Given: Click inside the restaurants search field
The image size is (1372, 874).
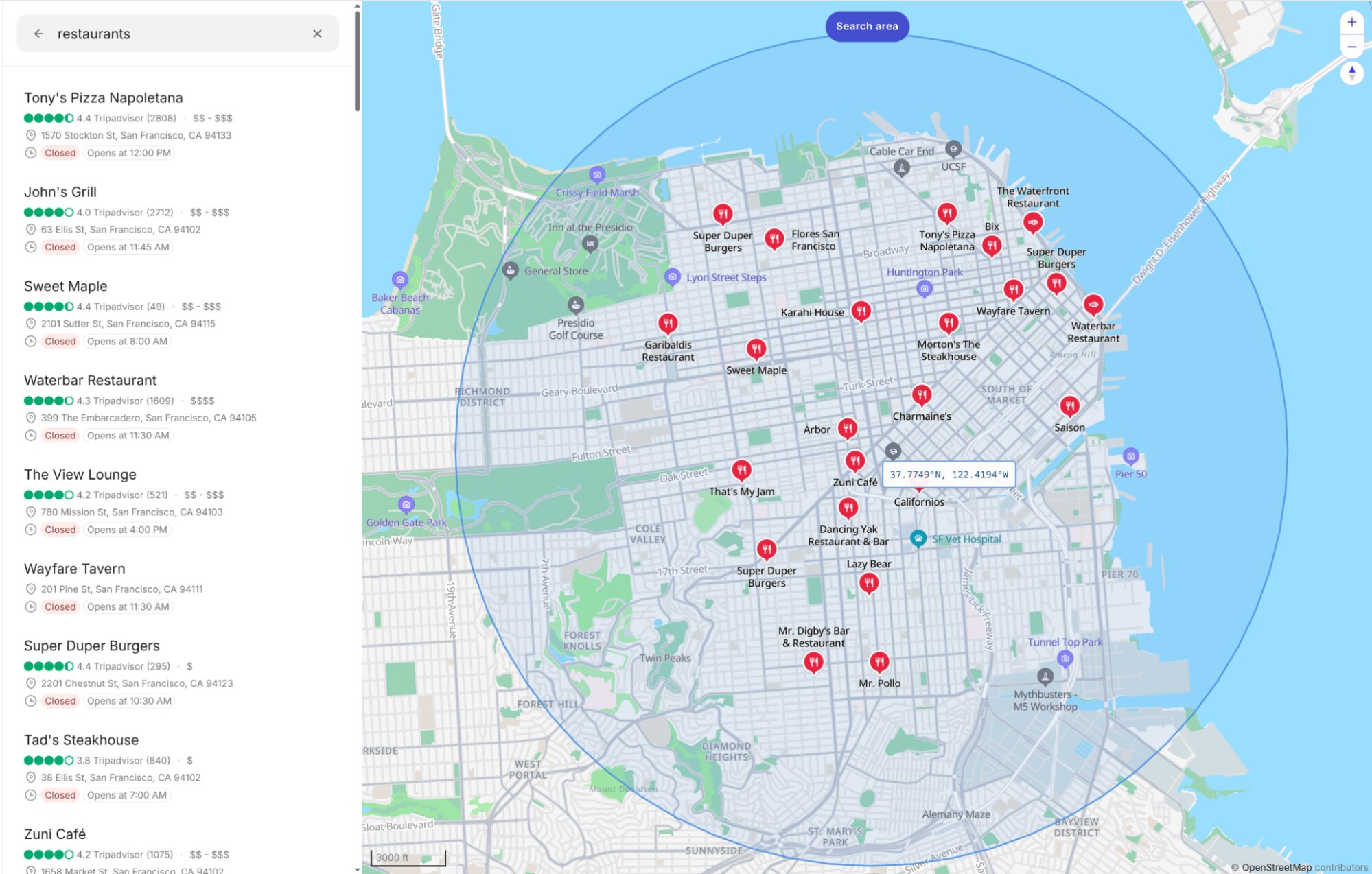Looking at the screenshot, I should 137,34.
